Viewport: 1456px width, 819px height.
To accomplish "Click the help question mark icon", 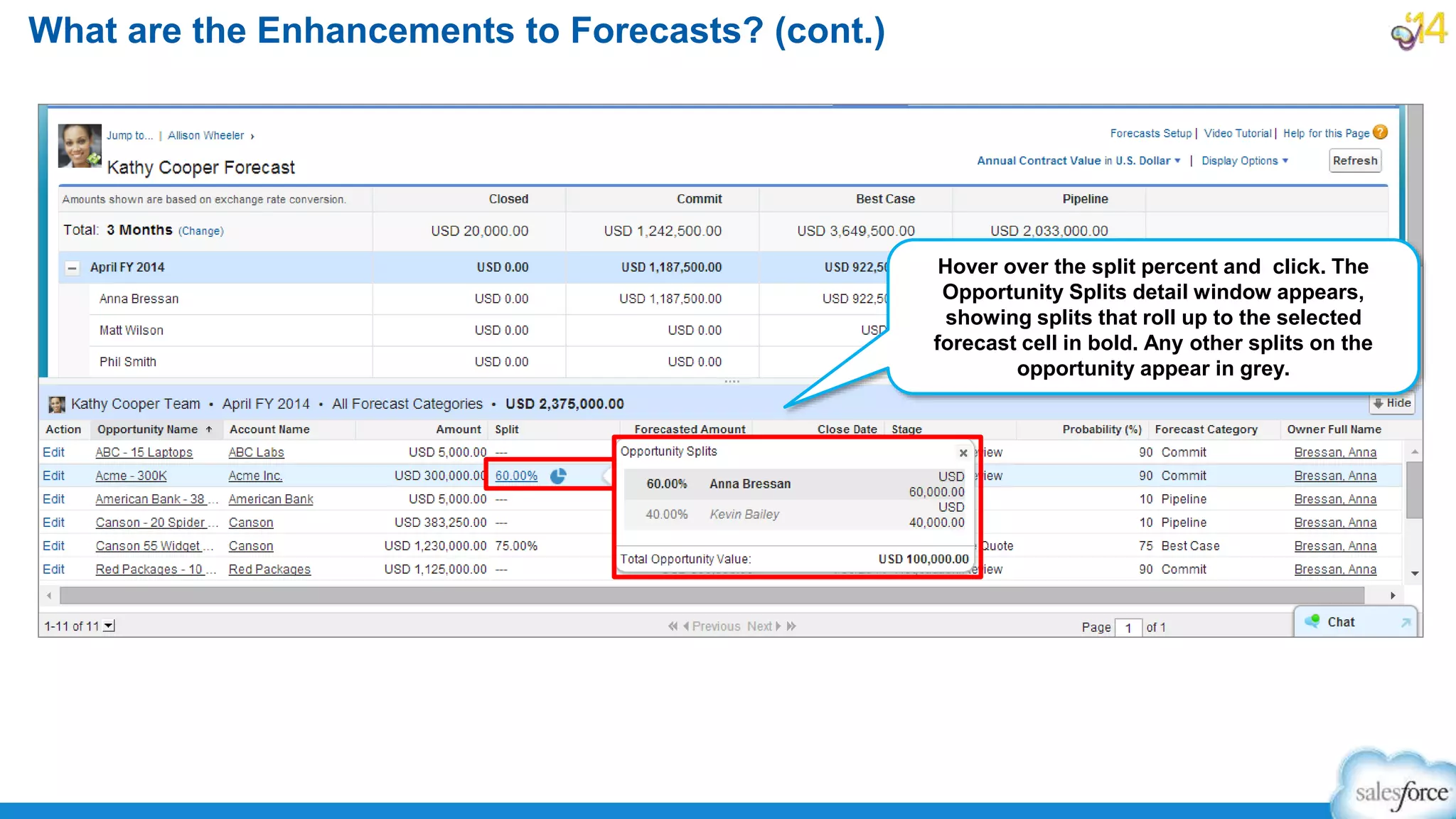I will (1381, 132).
